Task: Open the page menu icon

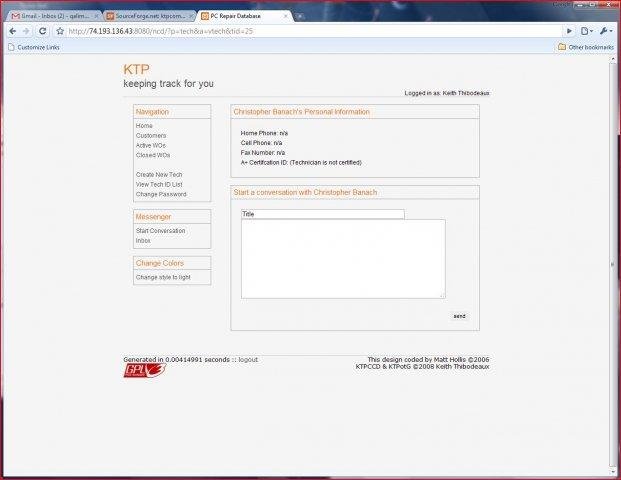Action: click(587, 31)
